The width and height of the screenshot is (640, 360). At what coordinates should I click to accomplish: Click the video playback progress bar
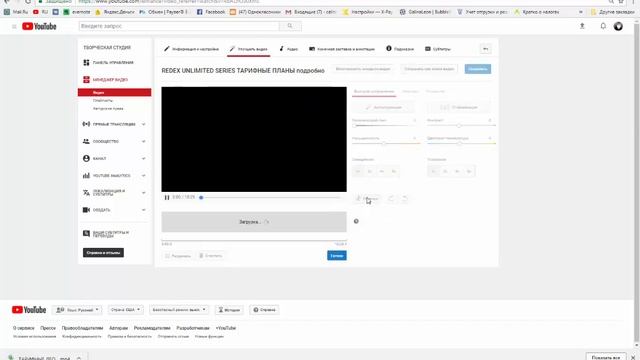coord(270,198)
